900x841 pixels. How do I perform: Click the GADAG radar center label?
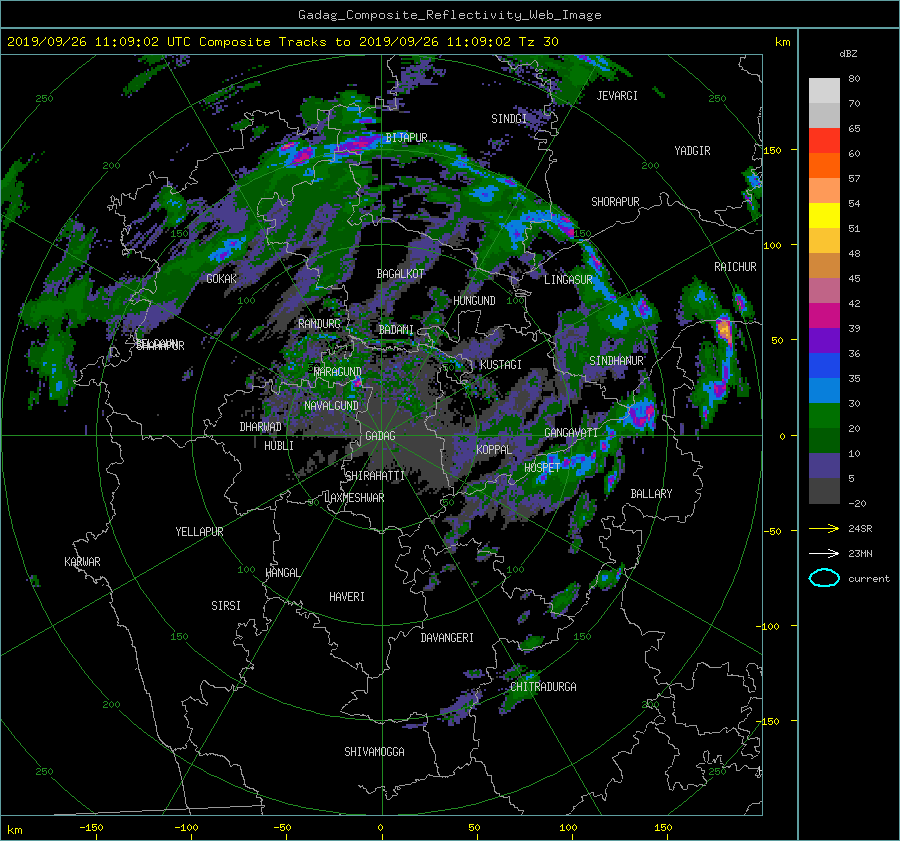[380, 436]
